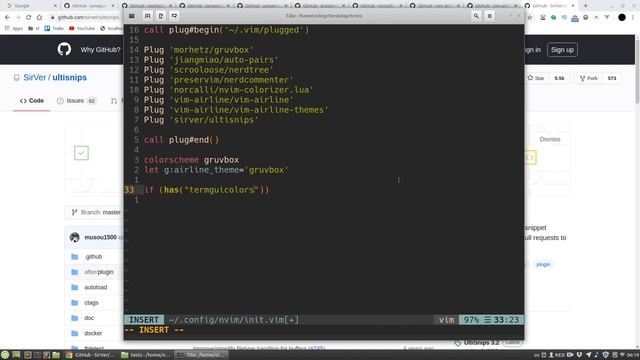The width and height of the screenshot is (640, 360).
Task: Open new browser tab with plus
Action: pos(585,6)
